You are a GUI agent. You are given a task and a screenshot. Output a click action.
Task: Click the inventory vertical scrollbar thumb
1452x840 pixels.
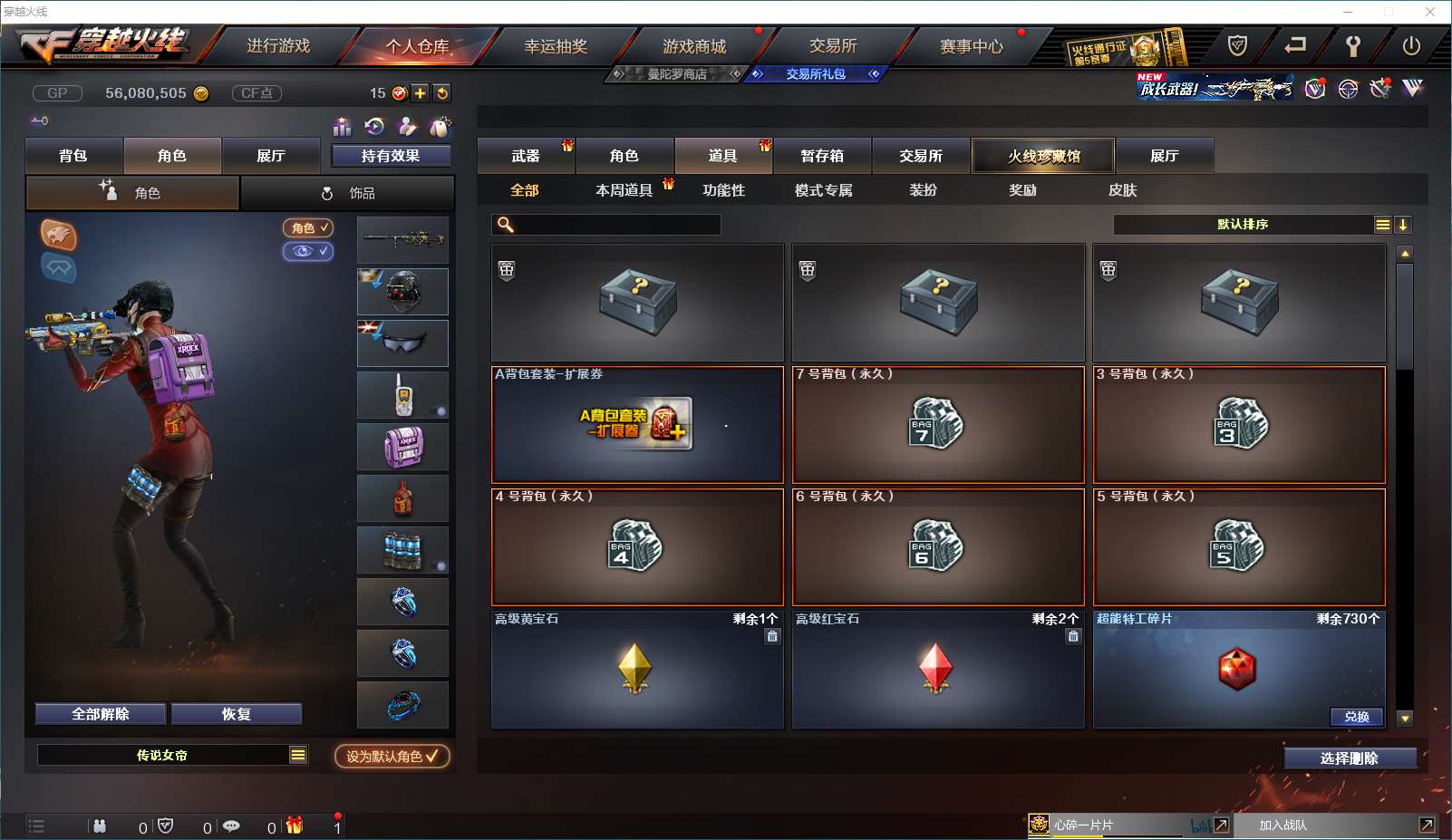coord(1405,316)
